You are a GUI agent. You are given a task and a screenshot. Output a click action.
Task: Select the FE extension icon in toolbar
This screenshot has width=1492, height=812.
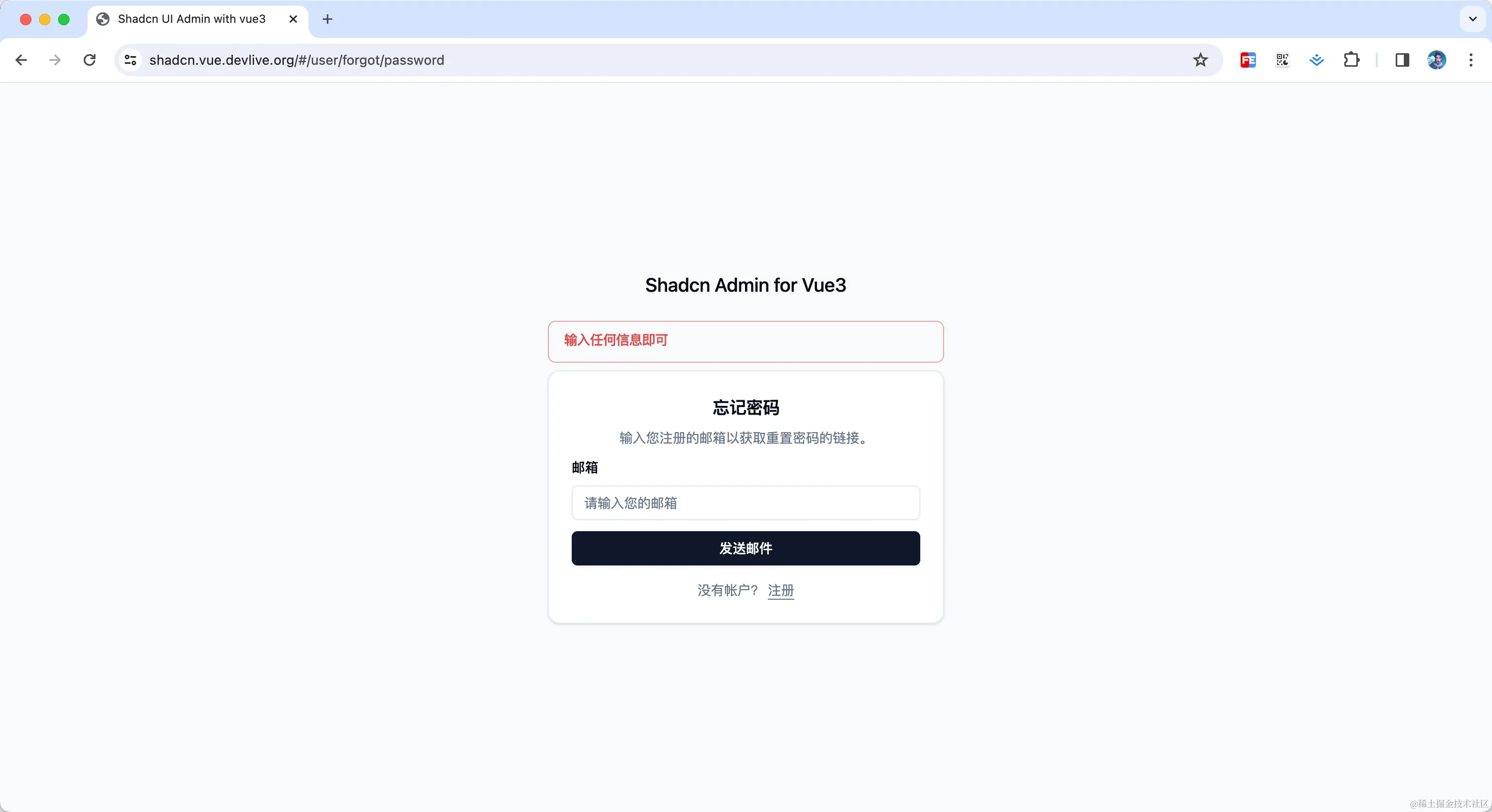tap(1248, 60)
